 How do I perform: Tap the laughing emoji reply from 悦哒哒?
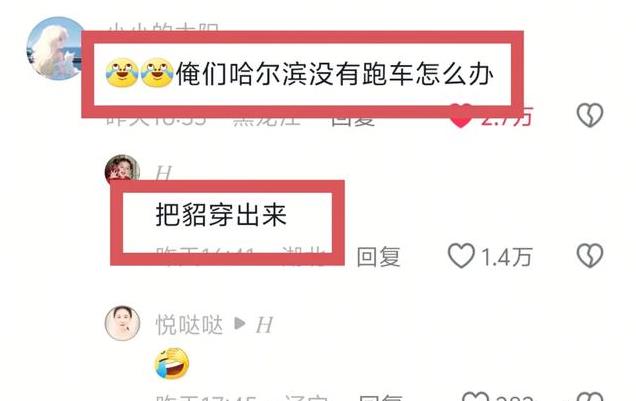tap(172, 363)
